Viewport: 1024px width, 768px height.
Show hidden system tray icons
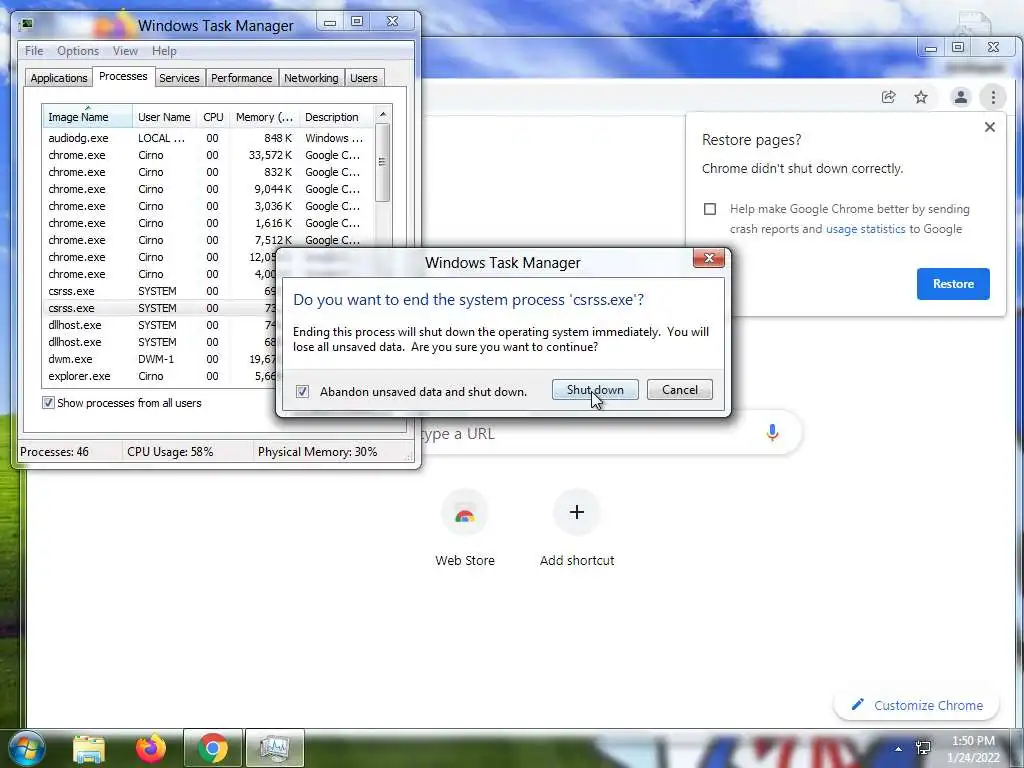(x=899, y=748)
